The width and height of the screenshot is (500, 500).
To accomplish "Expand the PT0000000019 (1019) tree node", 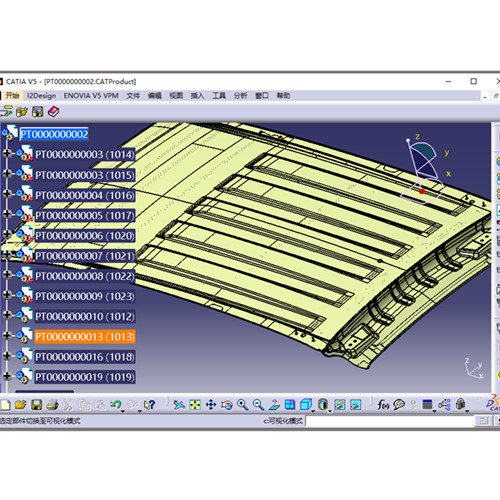I will coord(7,376).
